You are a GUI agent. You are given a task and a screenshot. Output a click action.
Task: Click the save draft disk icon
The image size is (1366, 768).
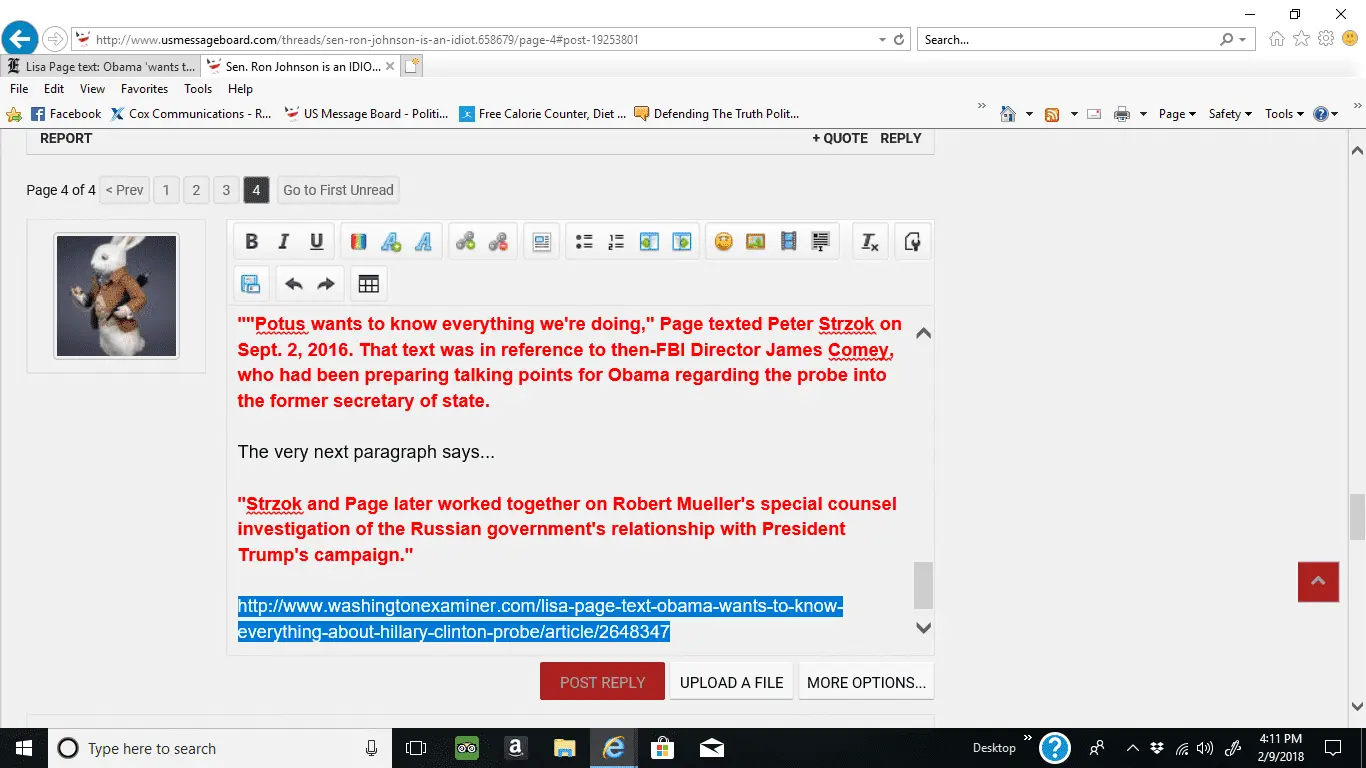coord(250,284)
